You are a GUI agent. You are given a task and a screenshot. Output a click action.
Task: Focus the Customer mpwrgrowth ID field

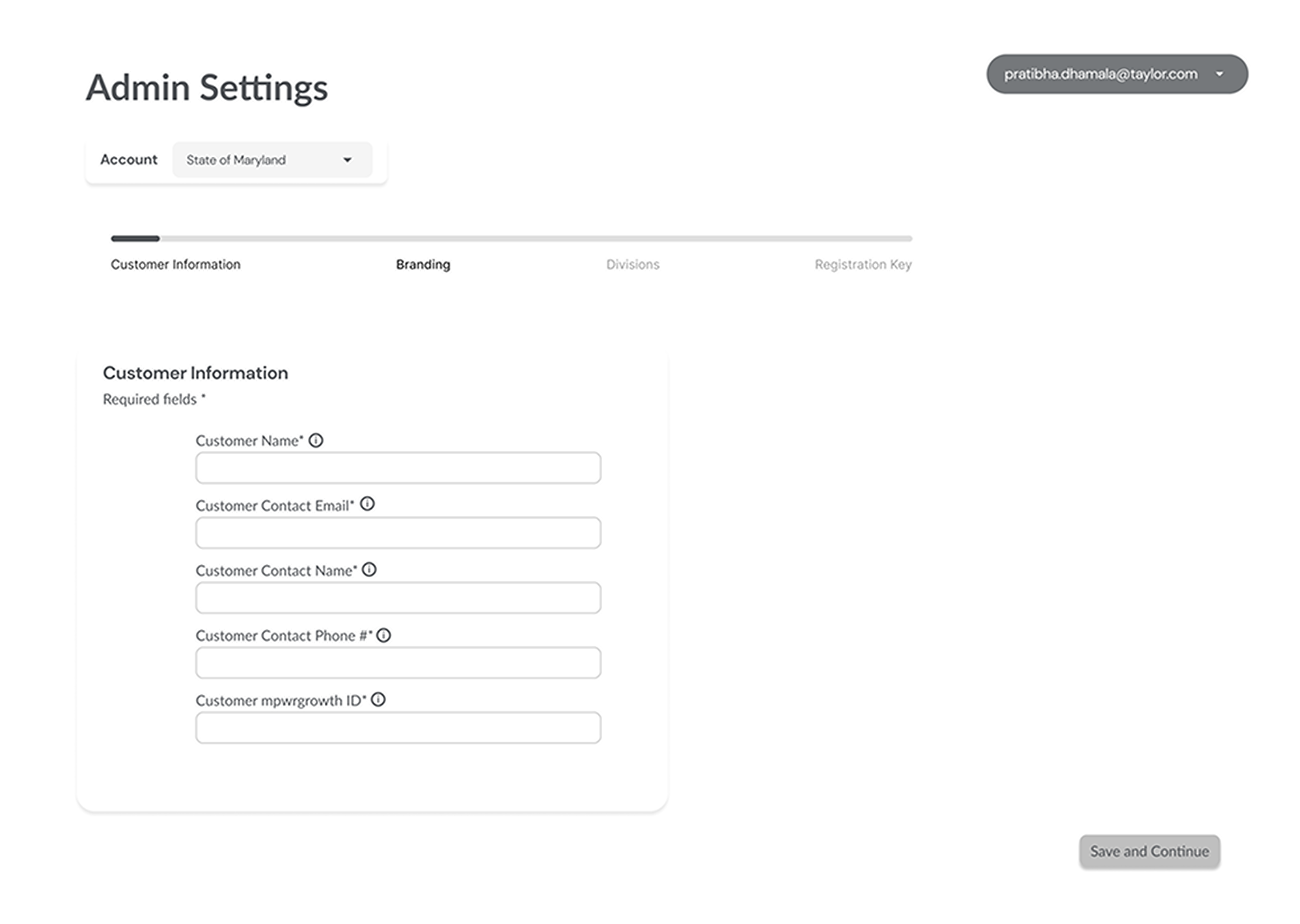pyautogui.click(x=398, y=727)
